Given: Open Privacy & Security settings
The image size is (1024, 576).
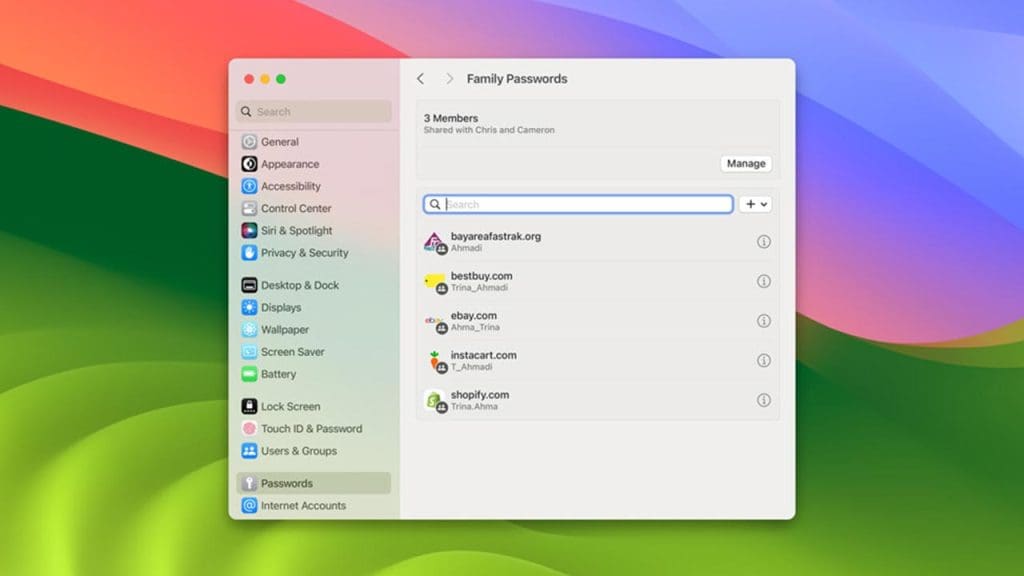Looking at the screenshot, I should point(251,252).
